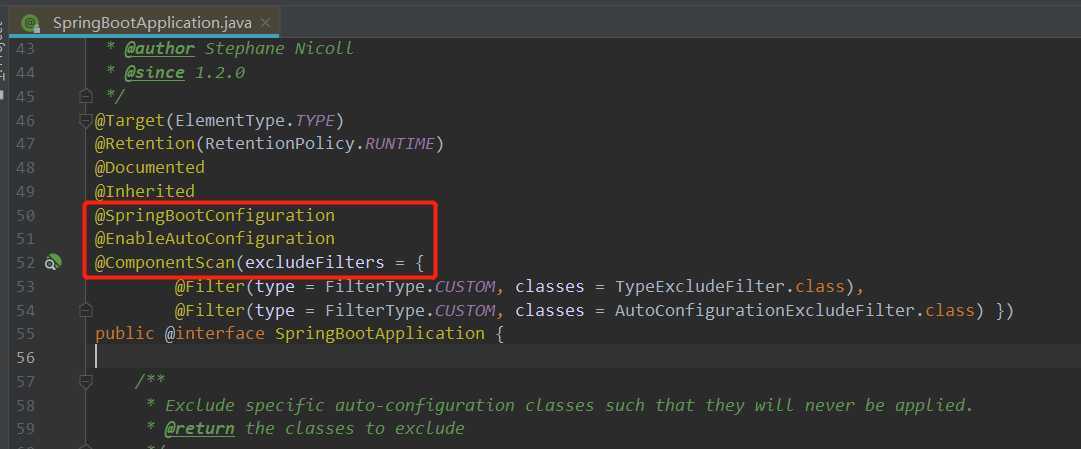The height and width of the screenshot is (449, 1081).
Task: Click the @Target annotation on line 46
Action: tap(130, 121)
